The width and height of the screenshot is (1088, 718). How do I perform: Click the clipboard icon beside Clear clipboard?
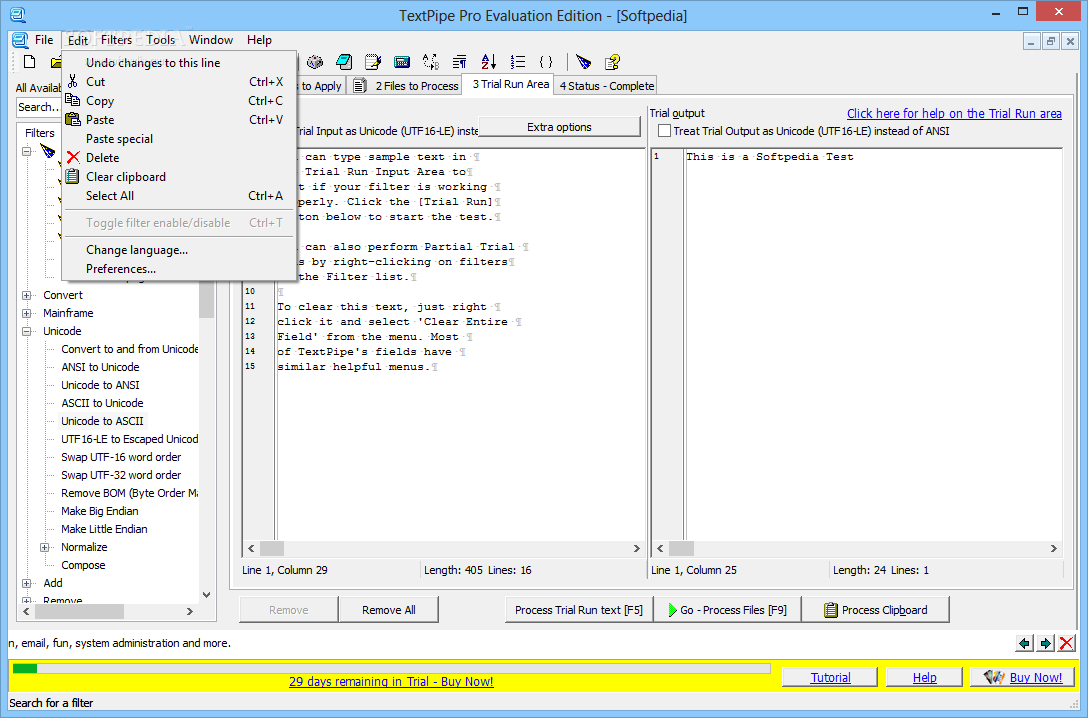pos(73,176)
